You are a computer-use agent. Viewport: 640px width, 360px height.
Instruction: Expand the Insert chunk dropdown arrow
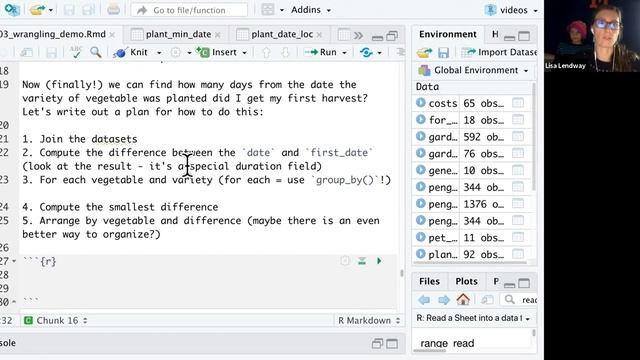point(244,53)
